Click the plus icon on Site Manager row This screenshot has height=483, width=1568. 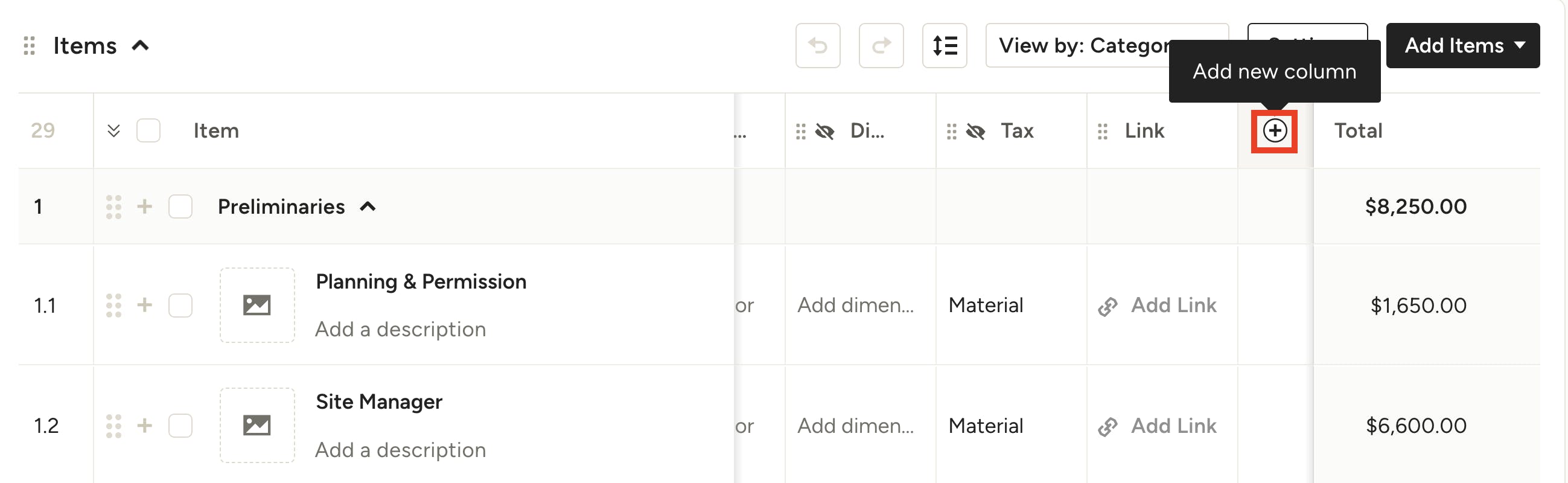pos(144,425)
